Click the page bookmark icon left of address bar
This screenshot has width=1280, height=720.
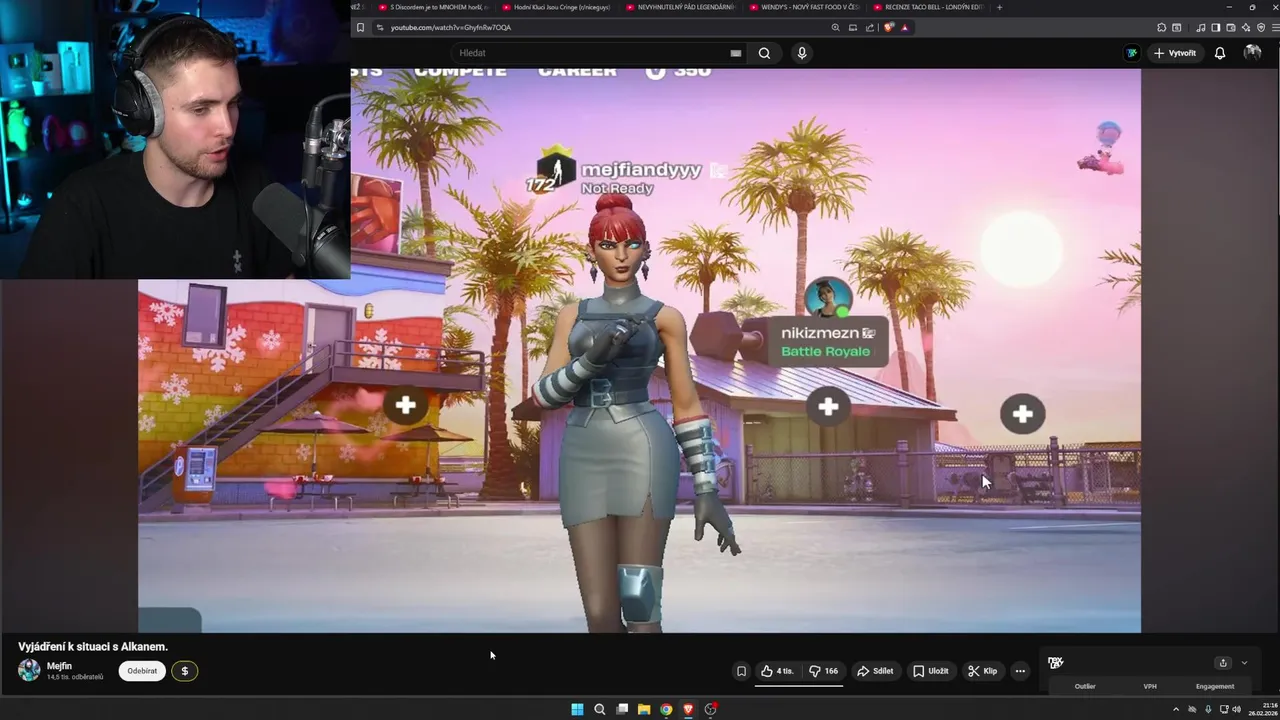coord(361,27)
